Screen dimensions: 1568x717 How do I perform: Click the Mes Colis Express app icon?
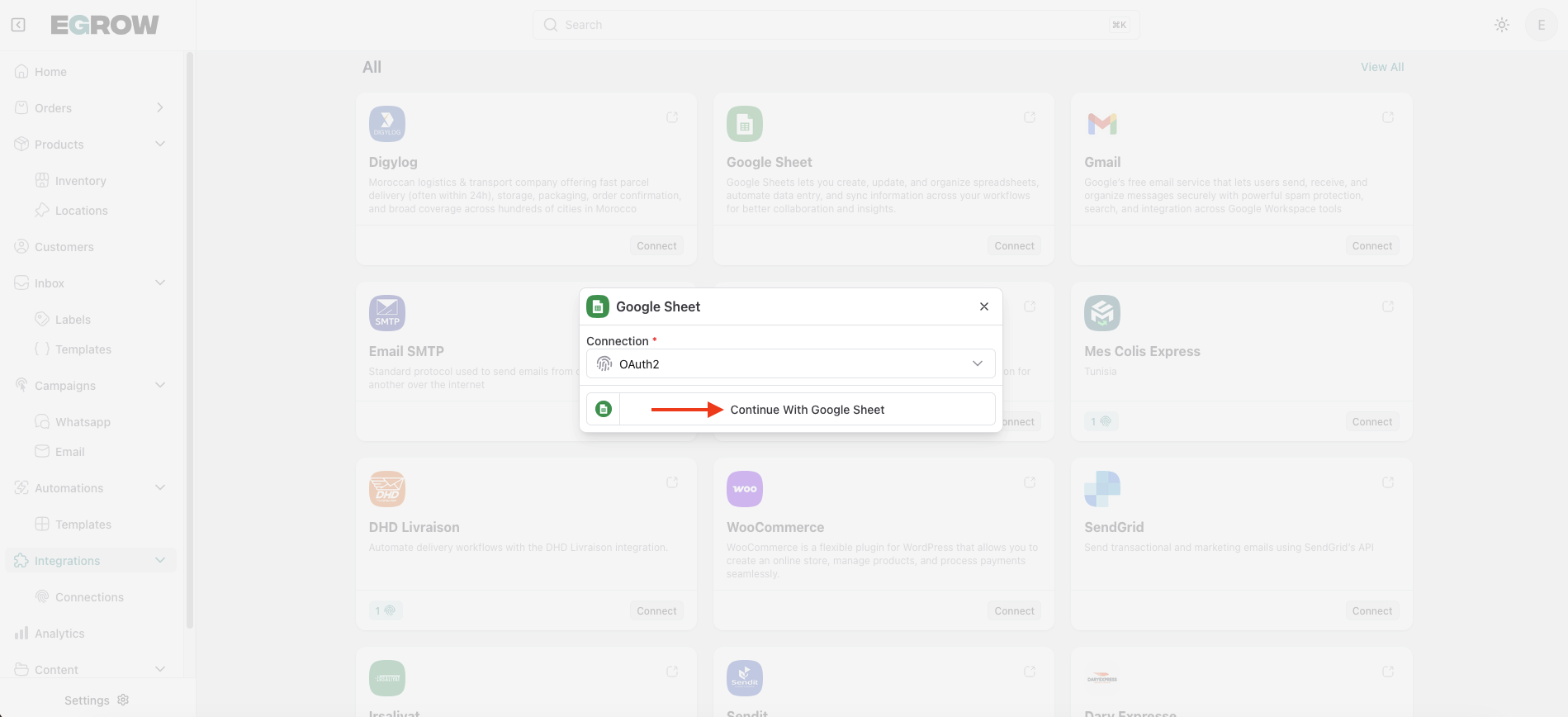1101,313
